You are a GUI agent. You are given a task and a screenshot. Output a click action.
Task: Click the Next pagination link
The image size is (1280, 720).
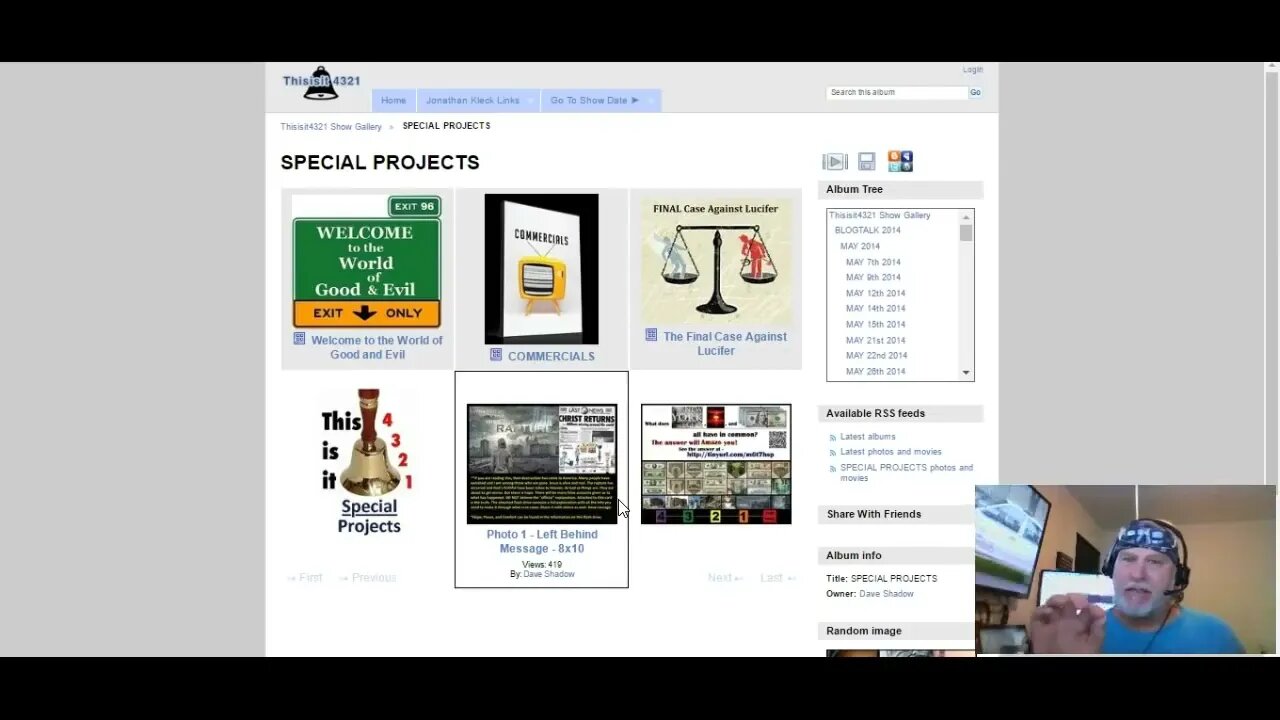725,578
